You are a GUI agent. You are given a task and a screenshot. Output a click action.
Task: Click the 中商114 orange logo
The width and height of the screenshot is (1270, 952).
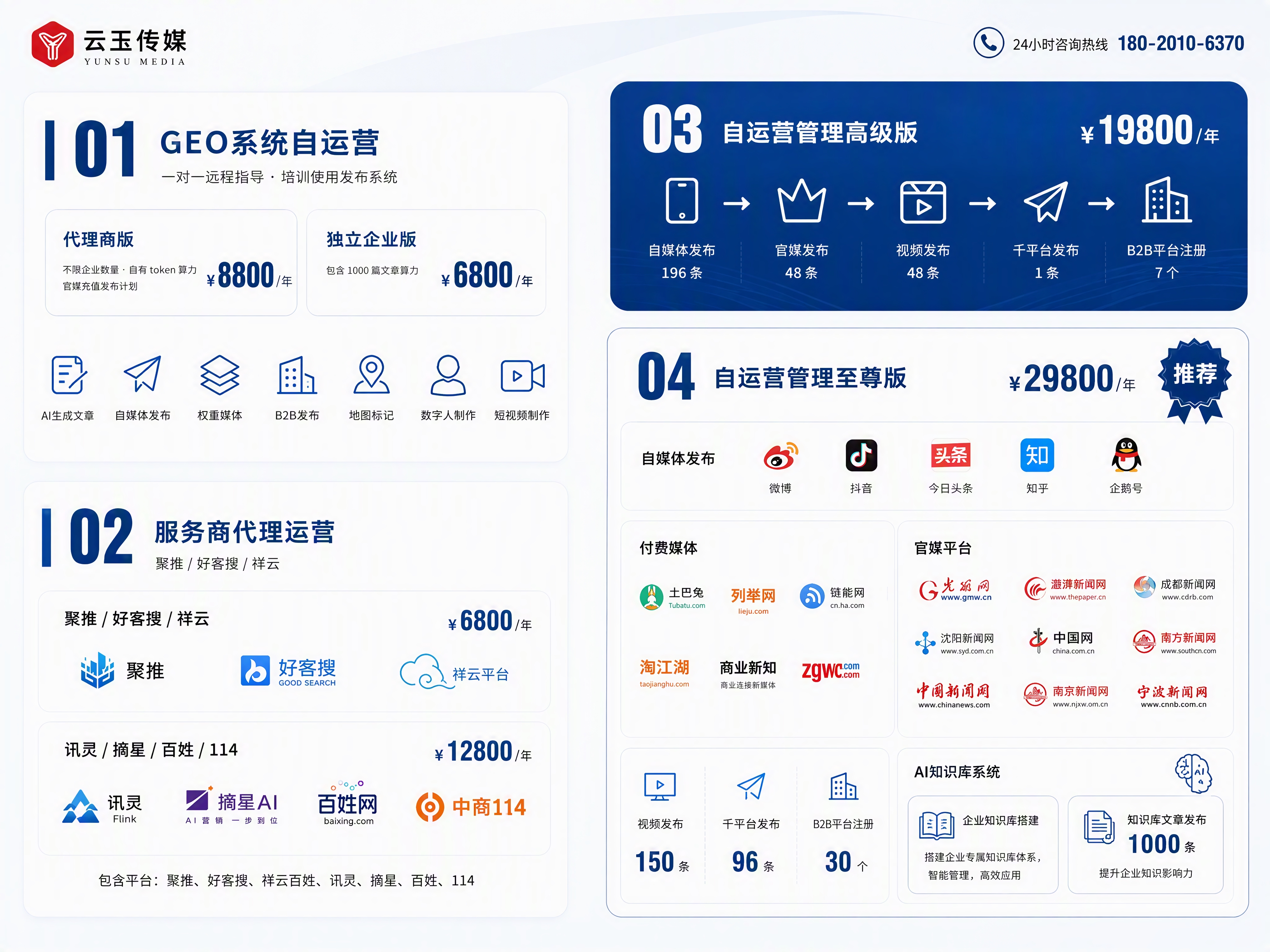[x=471, y=807]
